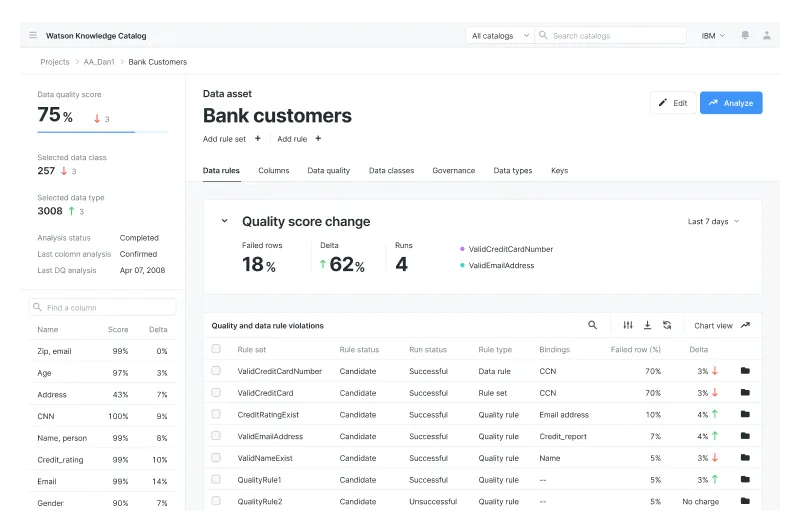Sort columns list by Score header
800x530 pixels.
pyautogui.click(x=118, y=330)
